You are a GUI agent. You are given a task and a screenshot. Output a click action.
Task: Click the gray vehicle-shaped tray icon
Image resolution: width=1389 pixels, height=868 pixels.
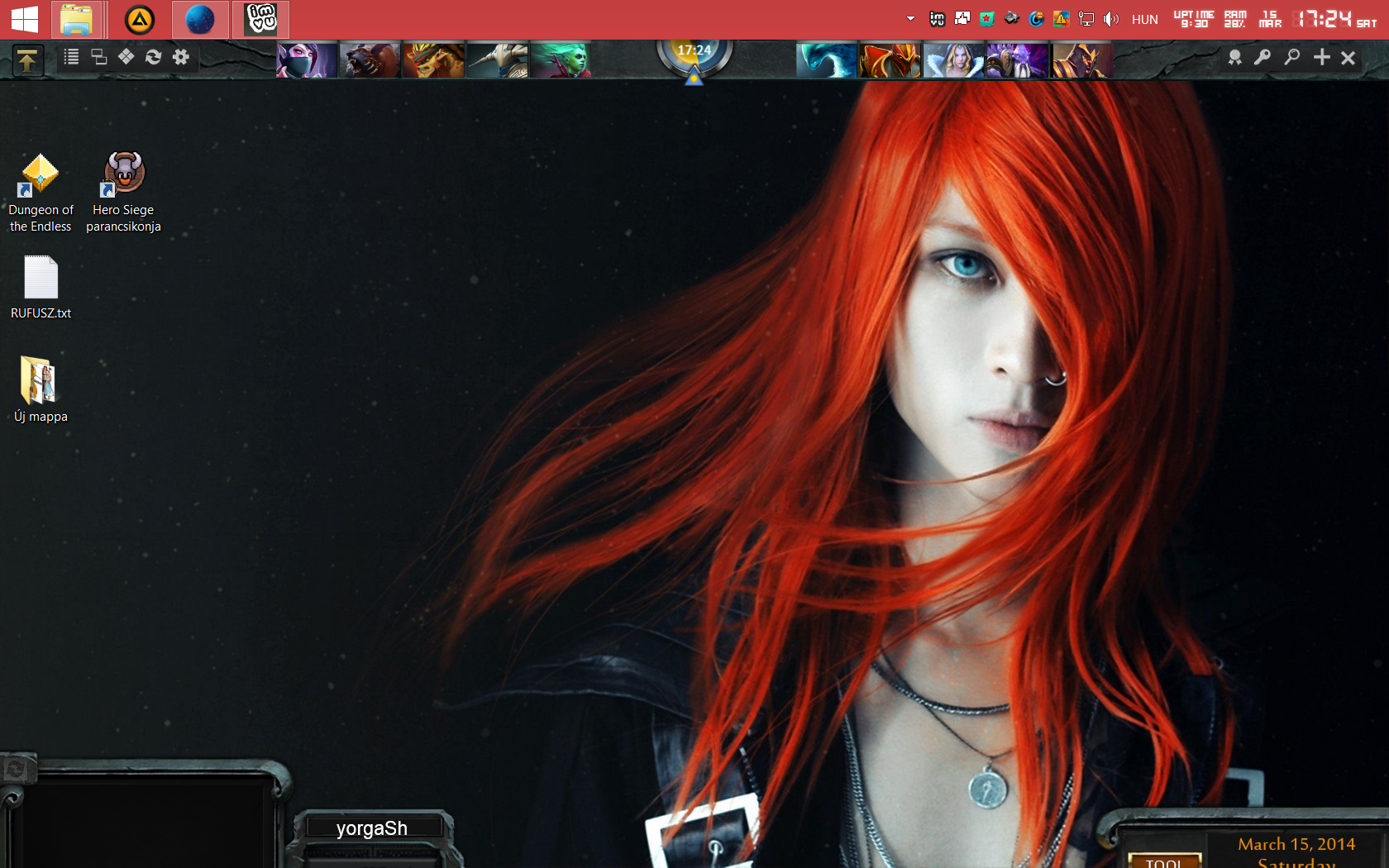1011,19
